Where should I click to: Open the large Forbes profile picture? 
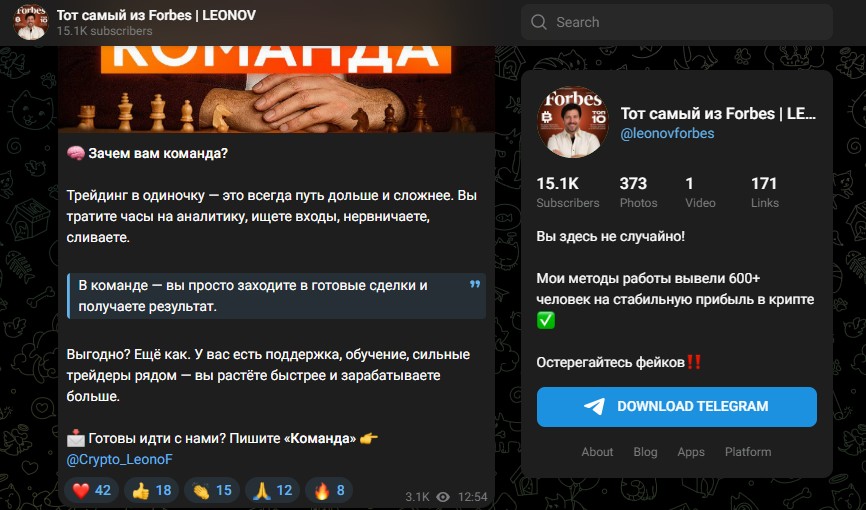[x=573, y=122]
